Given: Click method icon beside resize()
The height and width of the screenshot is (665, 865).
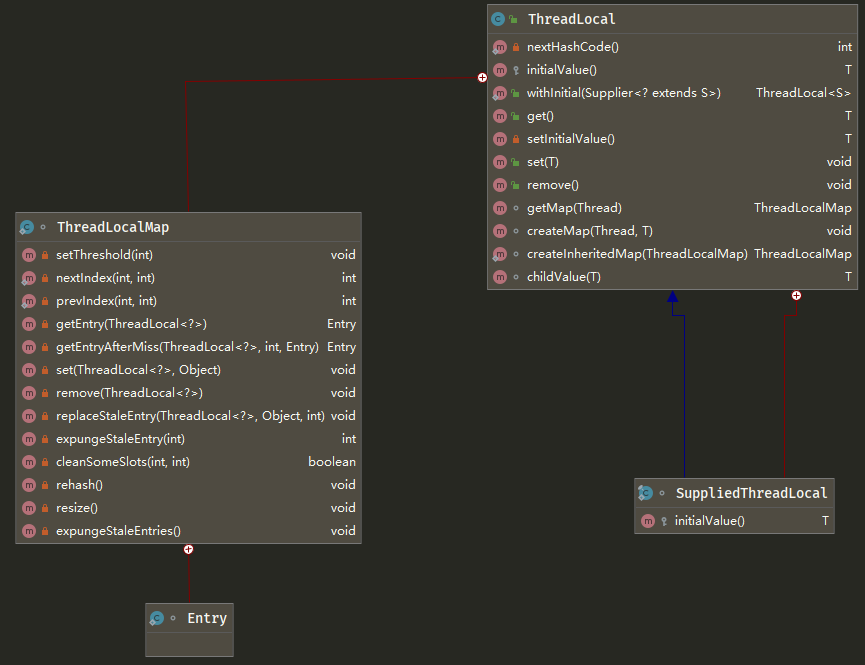Looking at the screenshot, I should click(x=29, y=508).
